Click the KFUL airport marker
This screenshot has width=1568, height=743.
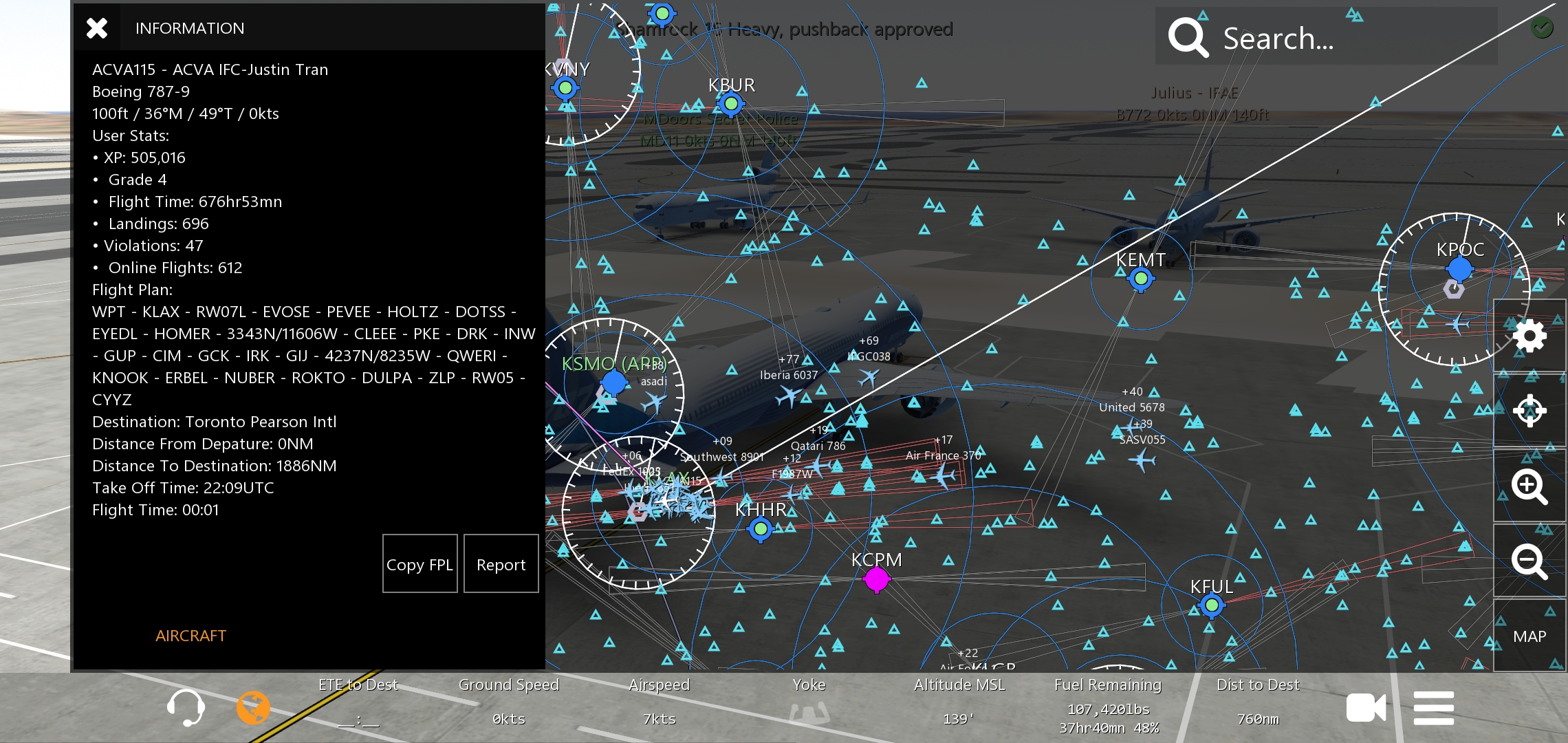click(1212, 605)
